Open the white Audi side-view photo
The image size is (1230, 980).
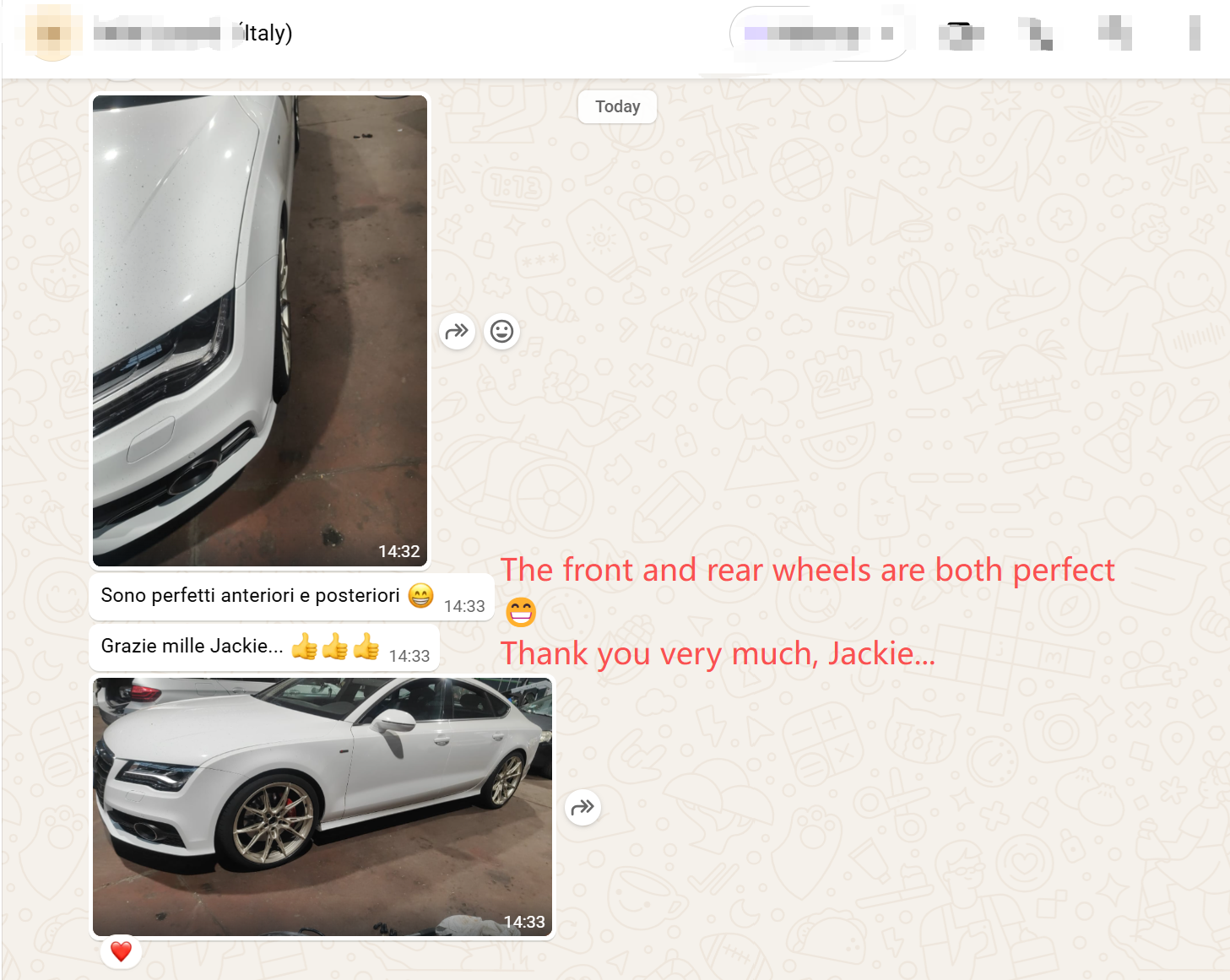pos(322,807)
